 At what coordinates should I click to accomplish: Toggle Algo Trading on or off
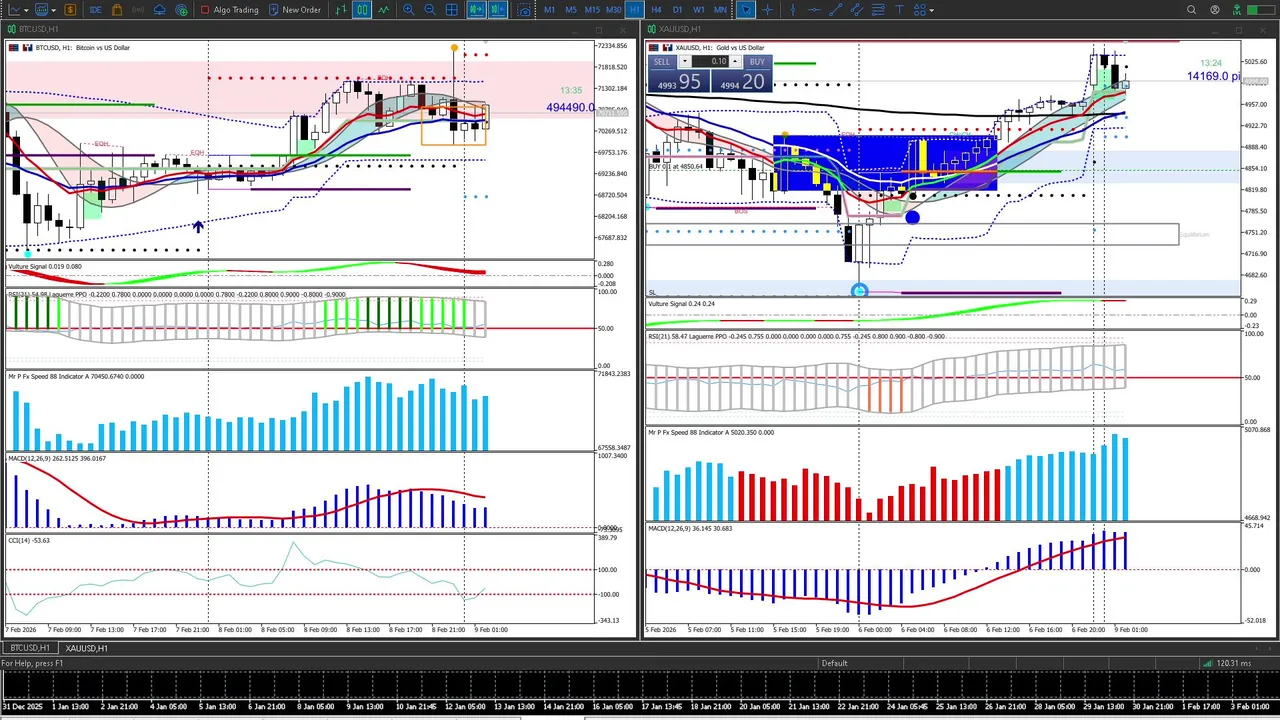(230, 10)
